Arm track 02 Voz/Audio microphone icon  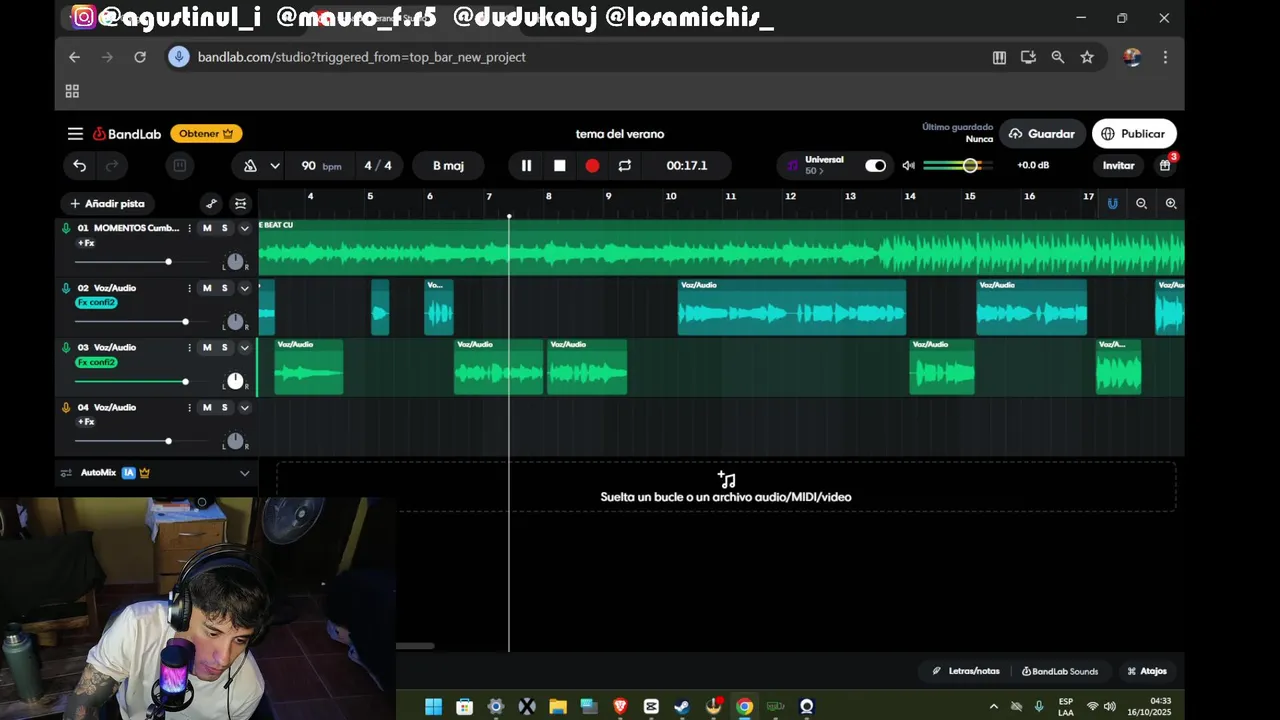pos(66,288)
